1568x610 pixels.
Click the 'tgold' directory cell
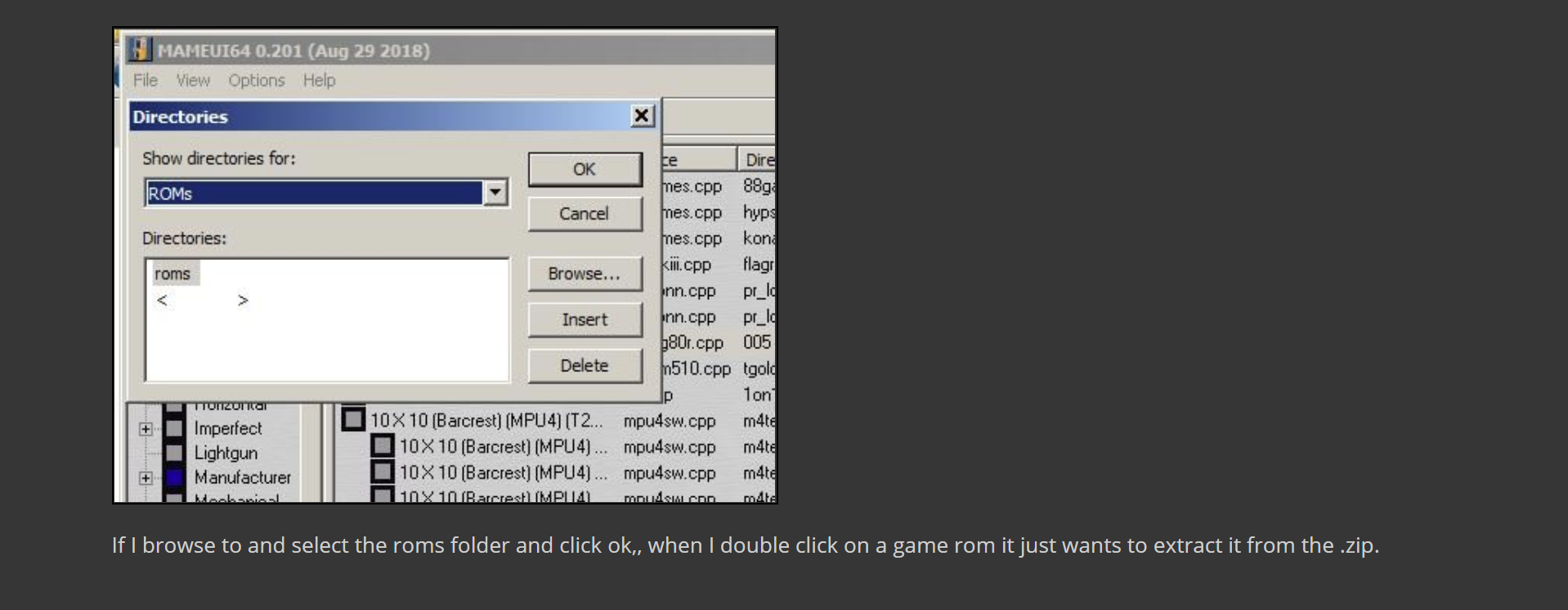coord(759,369)
